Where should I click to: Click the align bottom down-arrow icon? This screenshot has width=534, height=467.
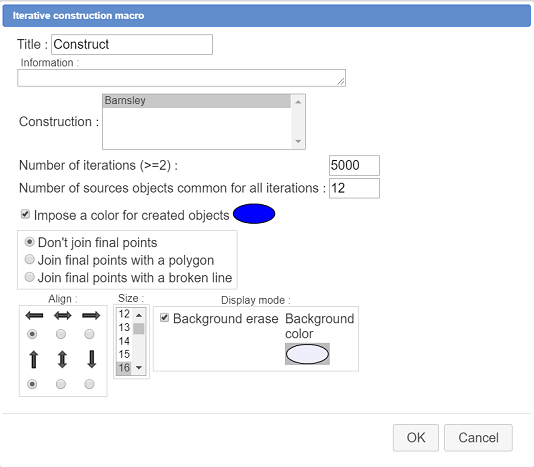(91, 360)
